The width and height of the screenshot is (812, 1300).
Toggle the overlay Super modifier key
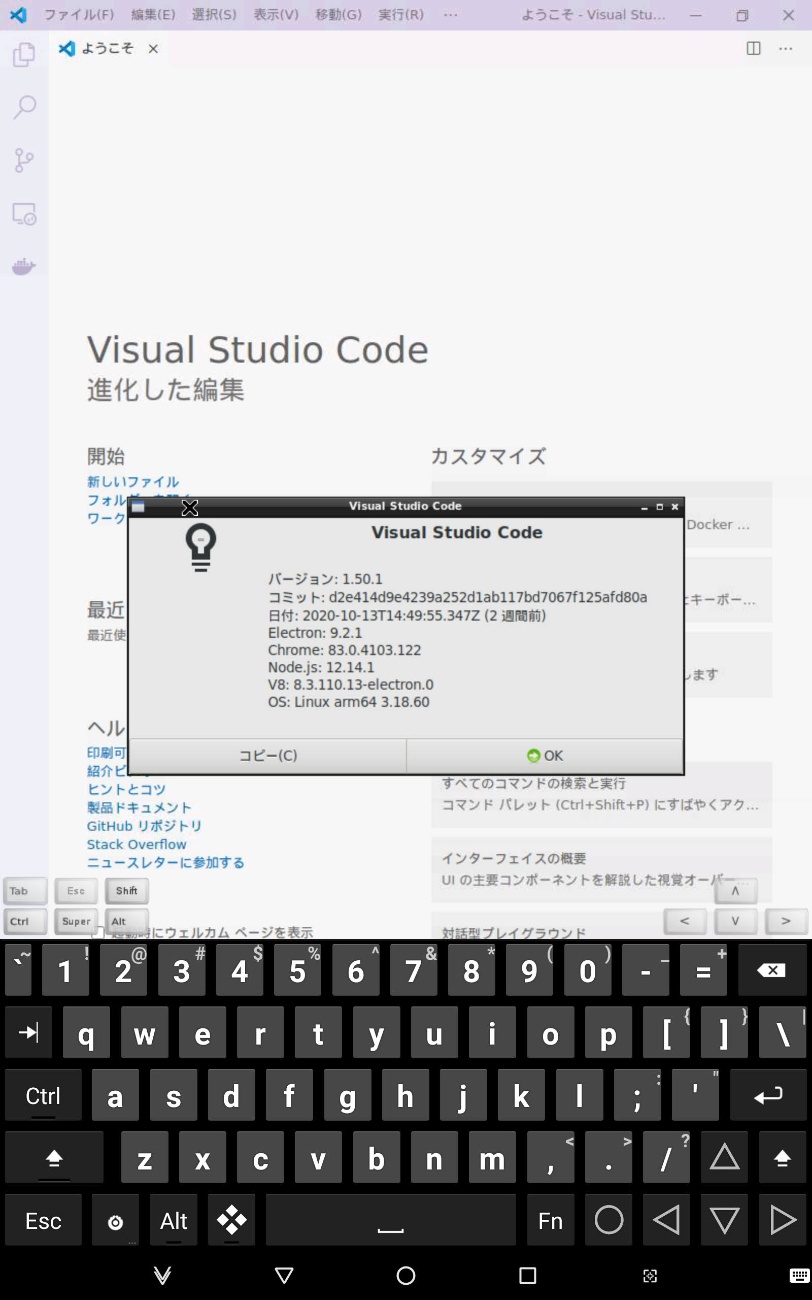pos(76,921)
